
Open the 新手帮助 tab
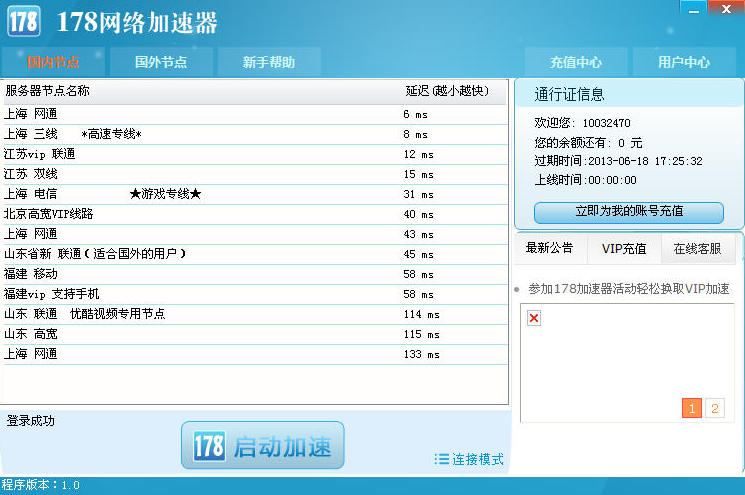(269, 62)
